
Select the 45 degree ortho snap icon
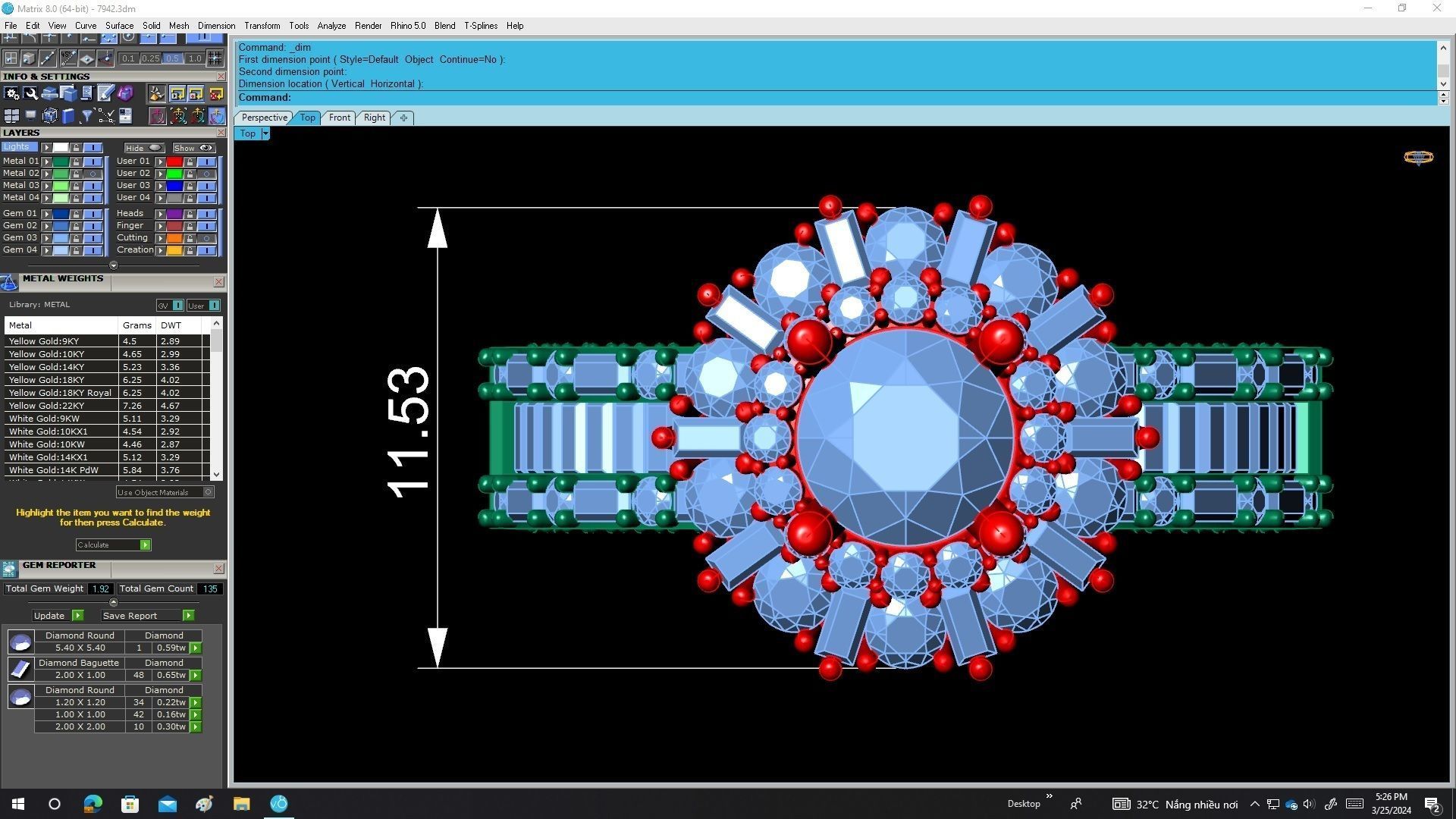coord(68,58)
